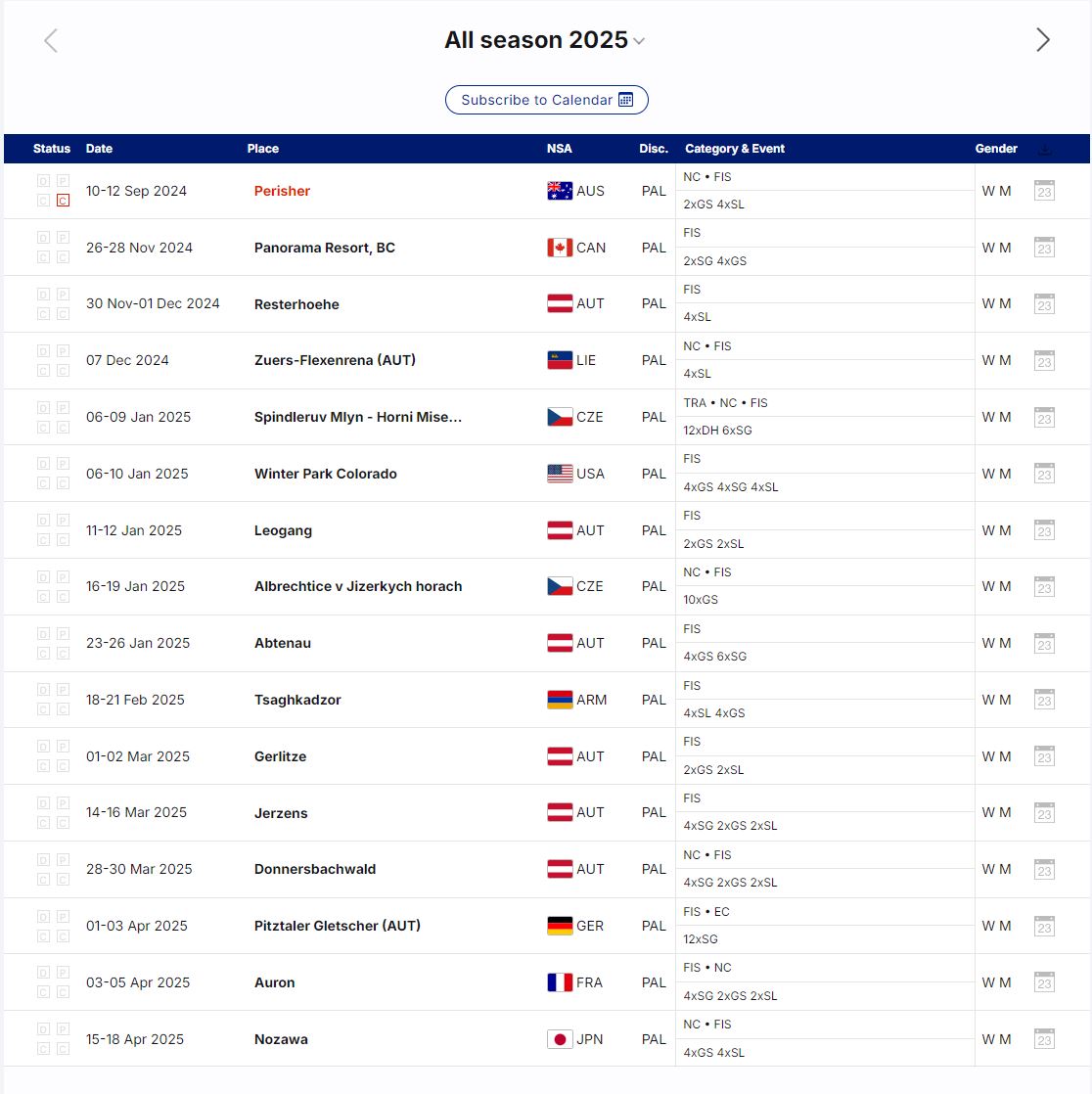
Task: Add Perisher event to calendar icon
Action: 1044,191
